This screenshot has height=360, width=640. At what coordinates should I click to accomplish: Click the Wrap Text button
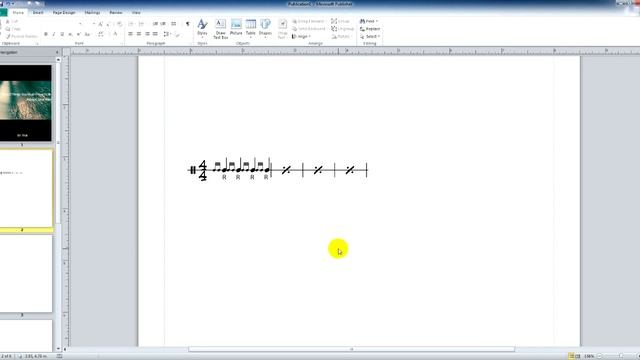tap(282, 29)
